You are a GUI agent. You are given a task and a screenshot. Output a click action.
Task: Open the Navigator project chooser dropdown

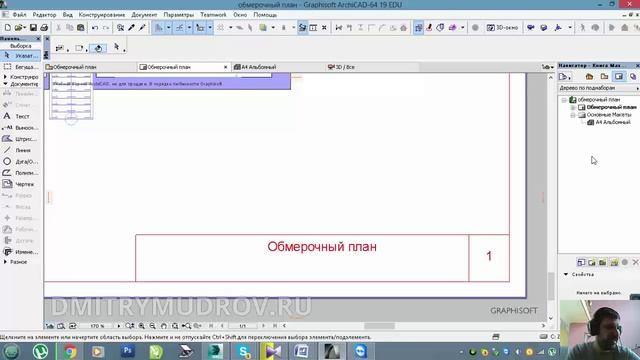point(565,76)
